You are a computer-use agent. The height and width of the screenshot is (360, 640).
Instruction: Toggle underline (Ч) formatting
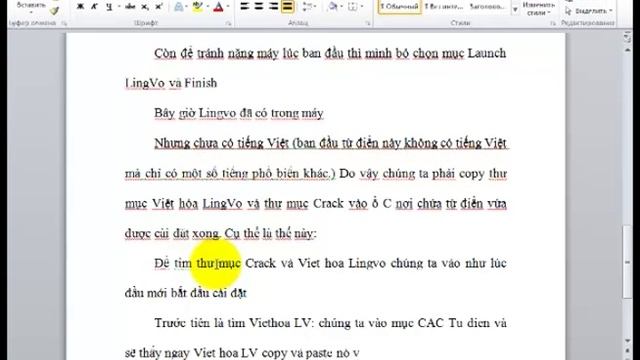109,7
